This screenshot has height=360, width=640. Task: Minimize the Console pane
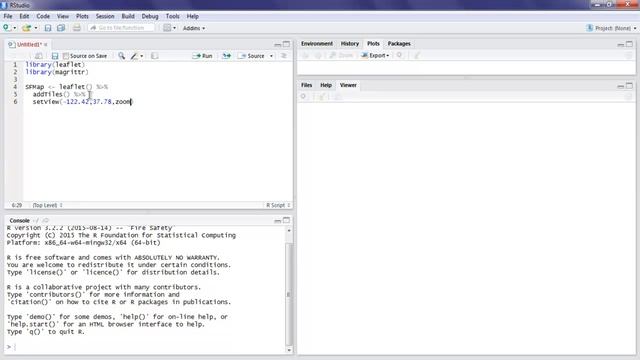(278, 220)
